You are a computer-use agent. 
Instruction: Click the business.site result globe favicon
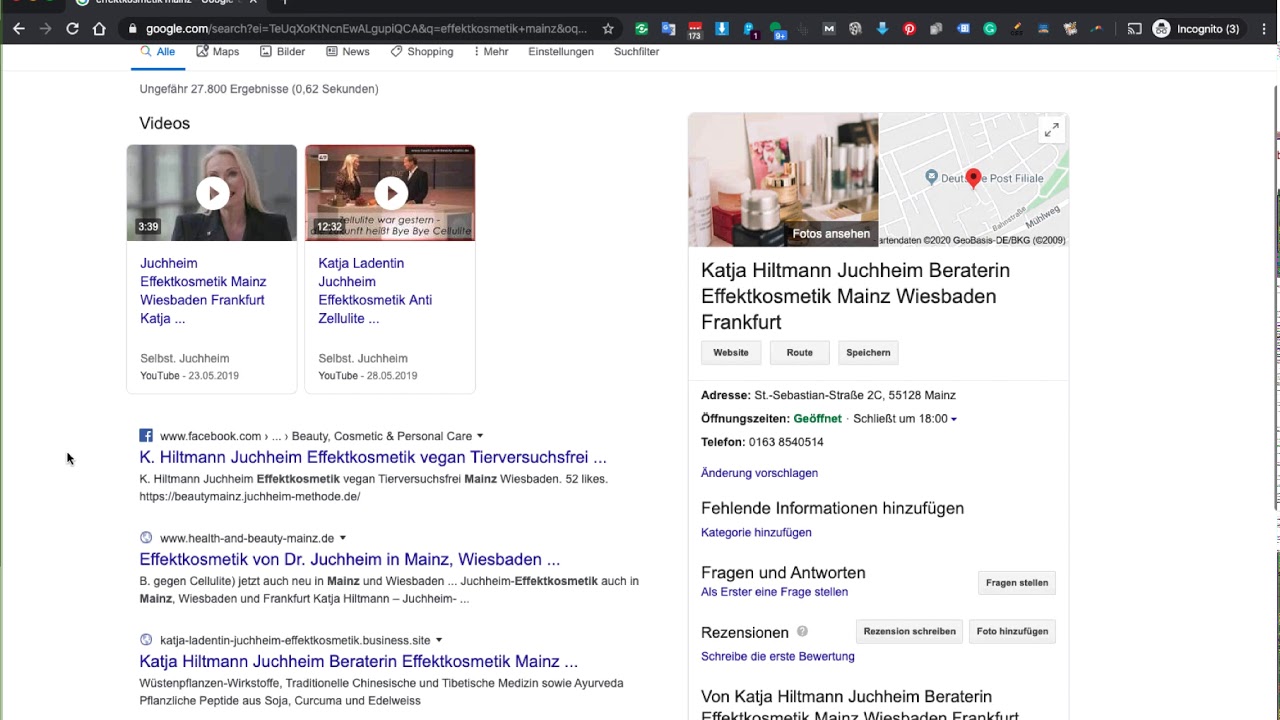point(146,640)
